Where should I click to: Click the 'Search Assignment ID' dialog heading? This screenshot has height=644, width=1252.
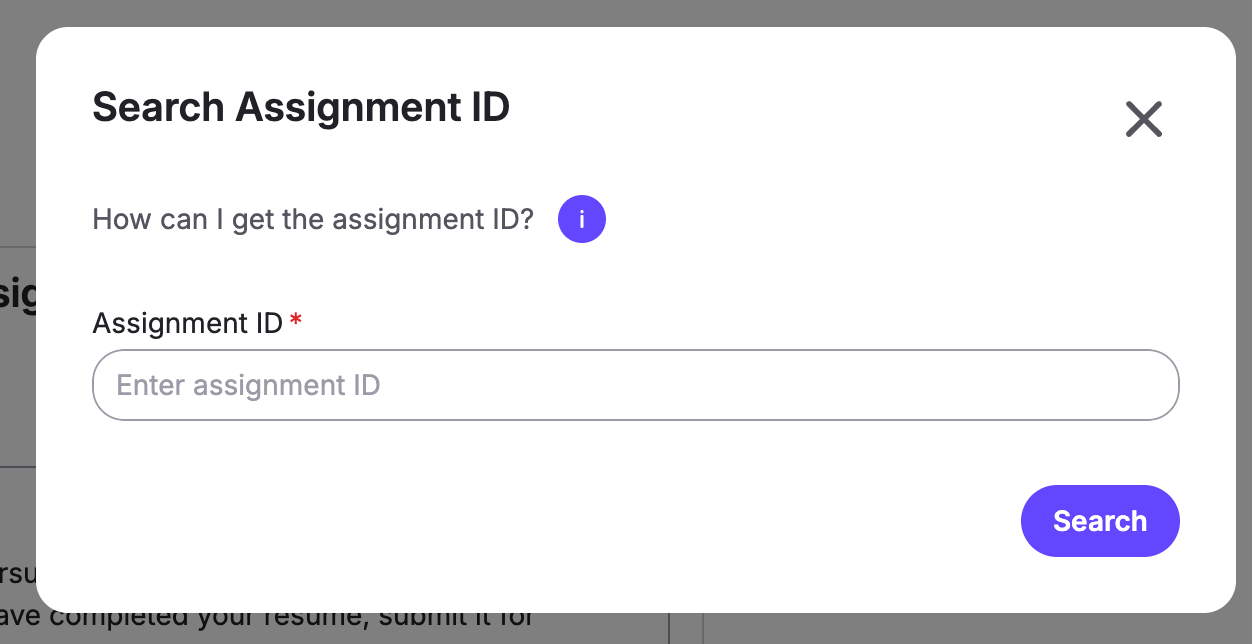click(301, 107)
